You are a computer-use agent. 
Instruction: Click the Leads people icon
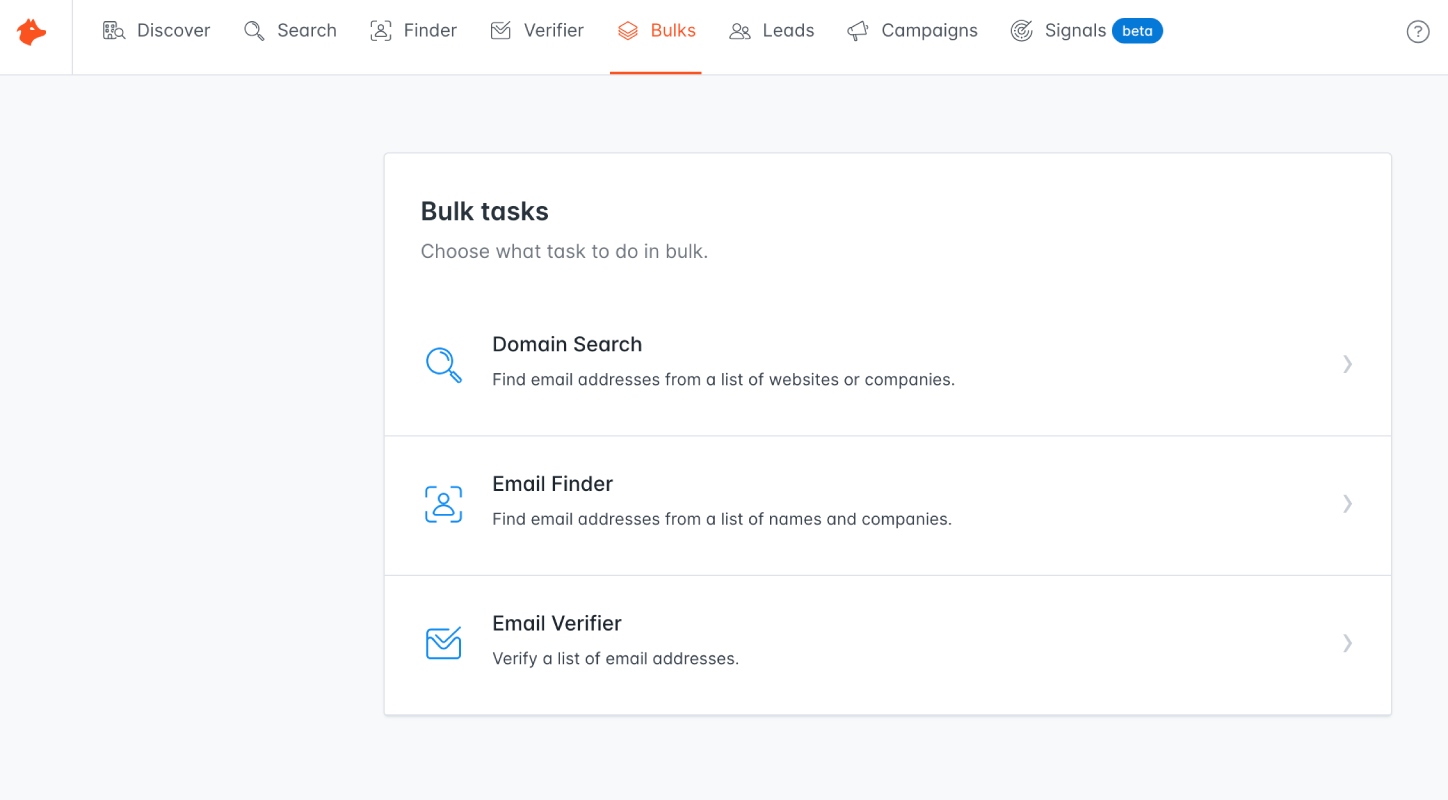pos(740,31)
